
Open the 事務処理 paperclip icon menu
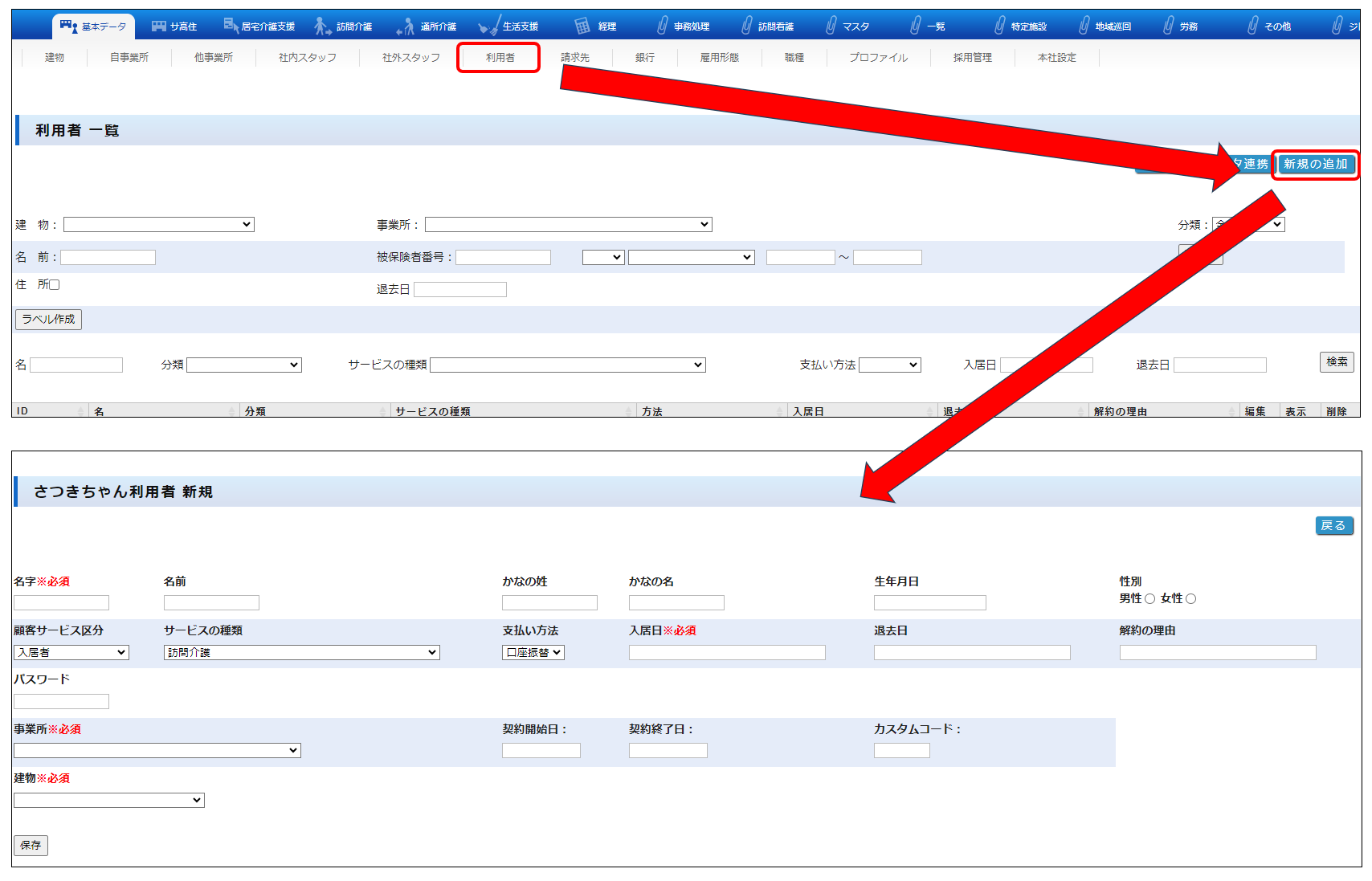(x=663, y=27)
